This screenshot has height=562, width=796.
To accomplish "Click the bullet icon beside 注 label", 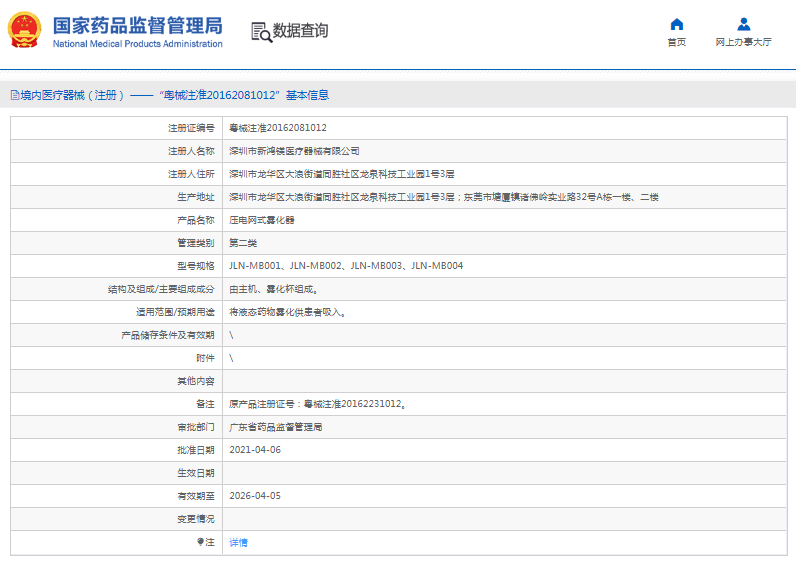I will [x=200, y=542].
